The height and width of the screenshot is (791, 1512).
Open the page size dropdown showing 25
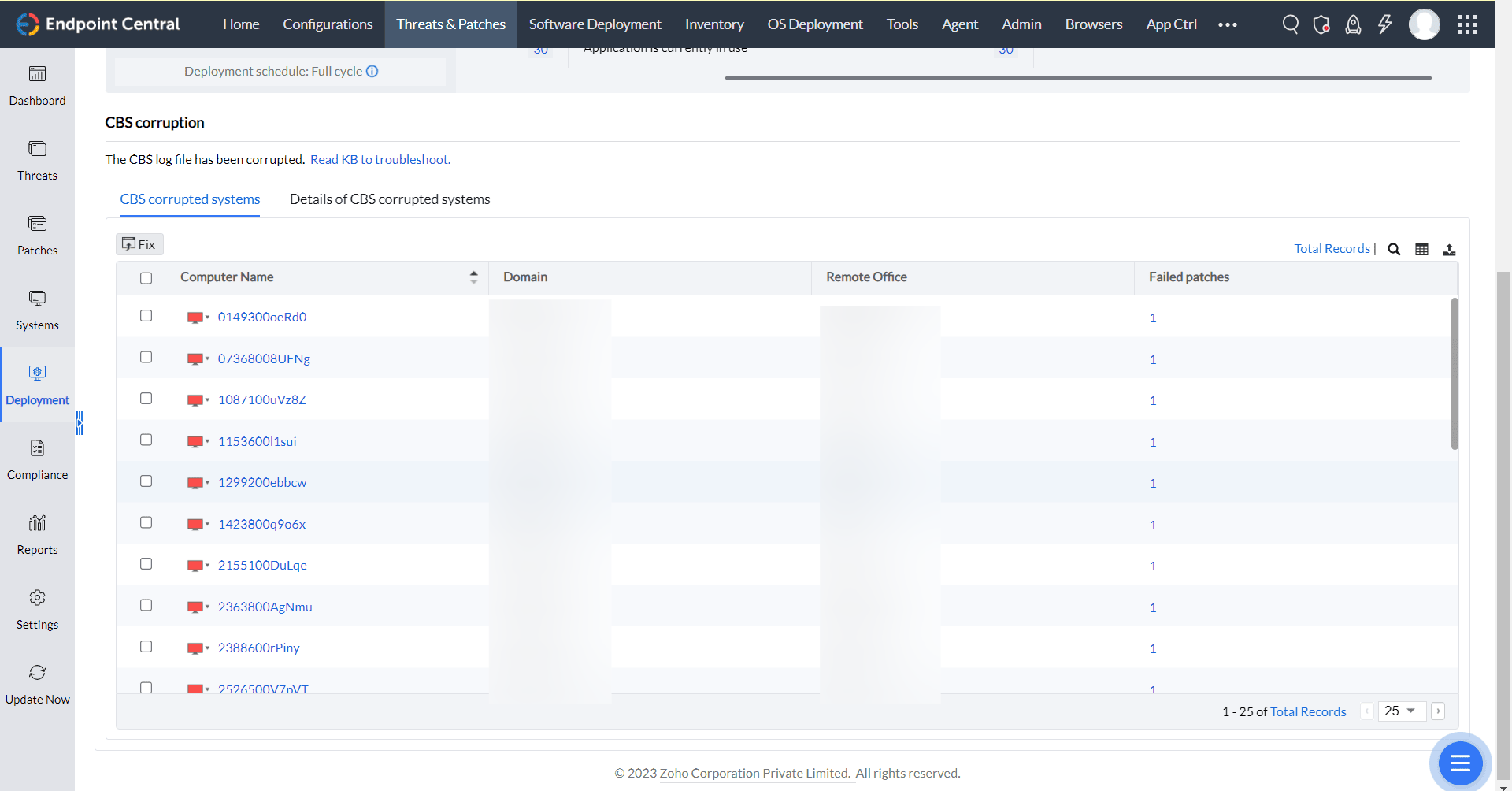1402,711
